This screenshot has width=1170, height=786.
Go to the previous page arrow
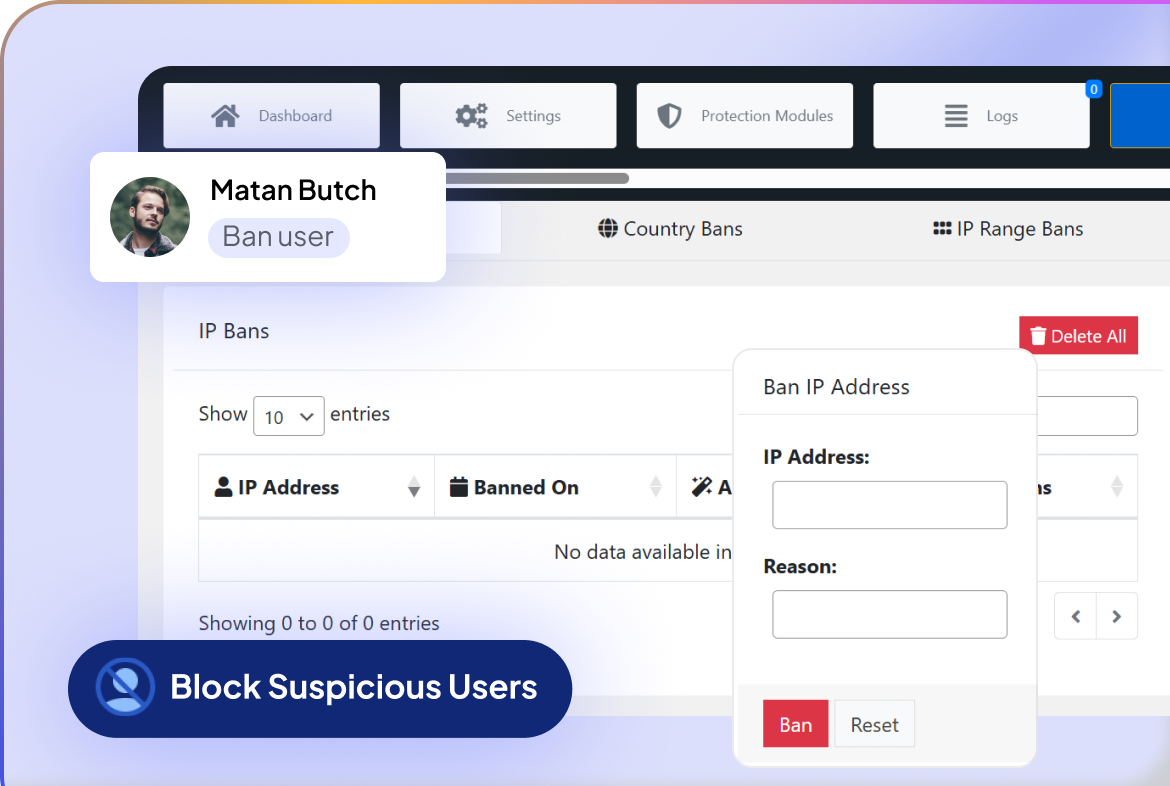(x=1076, y=617)
